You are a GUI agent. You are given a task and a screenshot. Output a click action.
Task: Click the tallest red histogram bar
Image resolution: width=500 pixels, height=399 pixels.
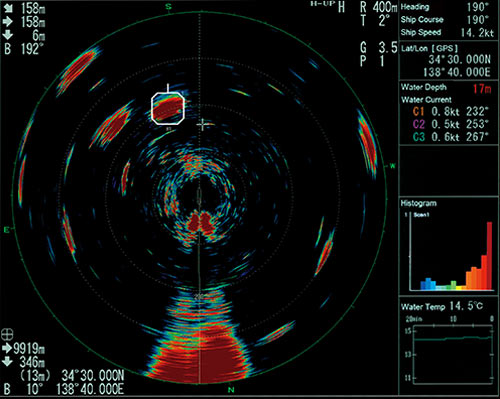point(489,256)
